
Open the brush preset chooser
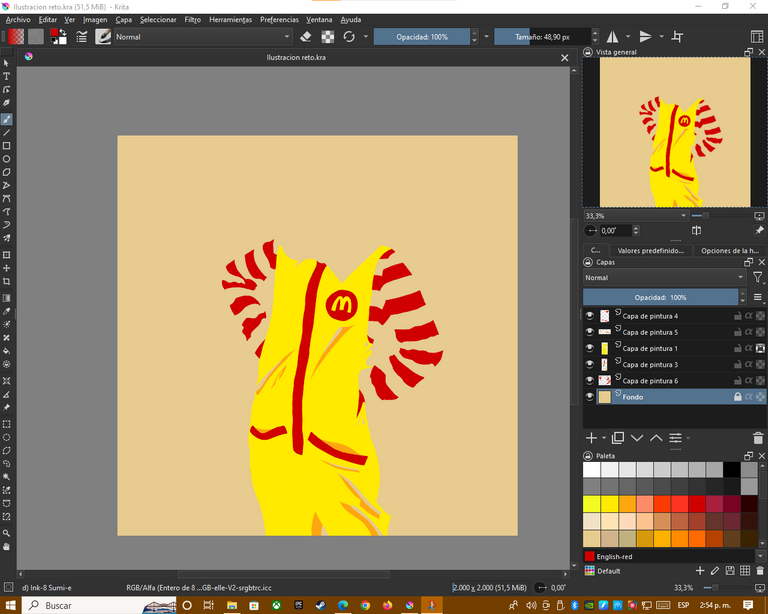(103, 37)
